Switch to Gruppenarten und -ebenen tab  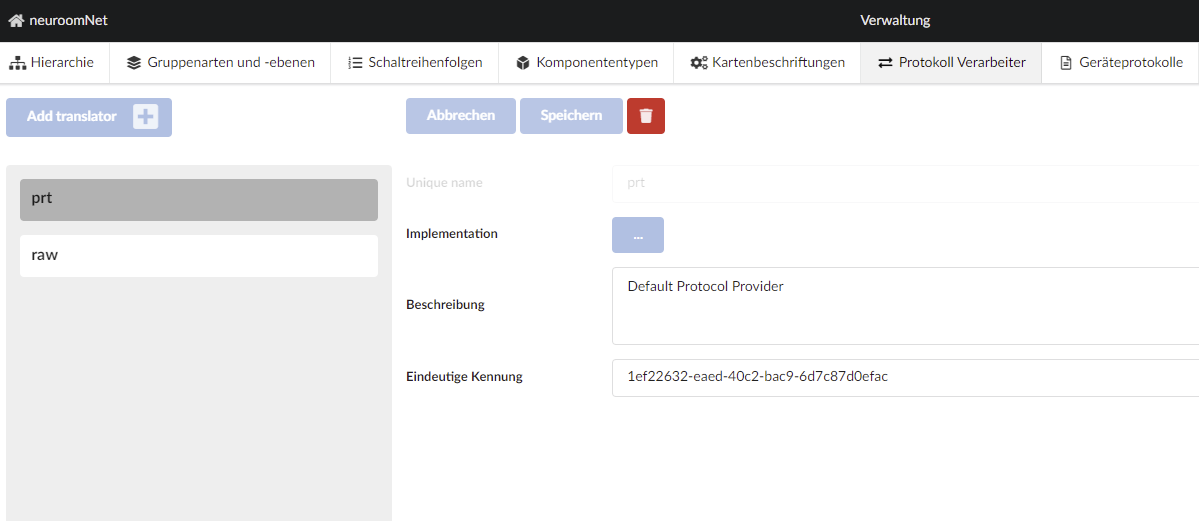tap(220, 63)
